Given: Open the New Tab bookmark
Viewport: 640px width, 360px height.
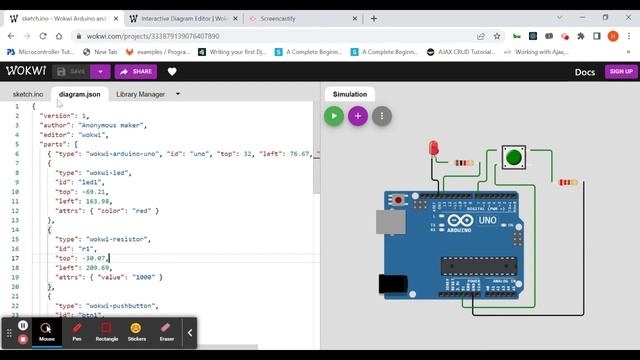Looking at the screenshot, I should tap(100, 52).
